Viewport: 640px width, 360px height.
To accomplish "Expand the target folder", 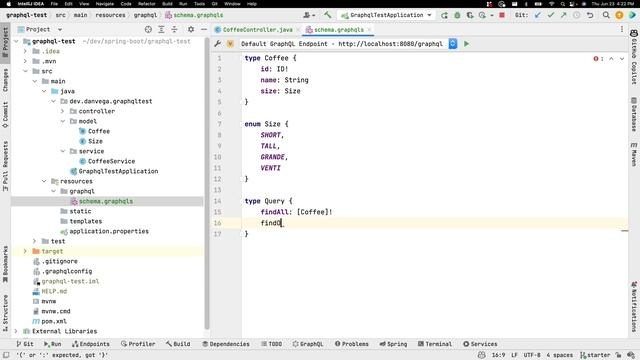I will pos(25,251).
